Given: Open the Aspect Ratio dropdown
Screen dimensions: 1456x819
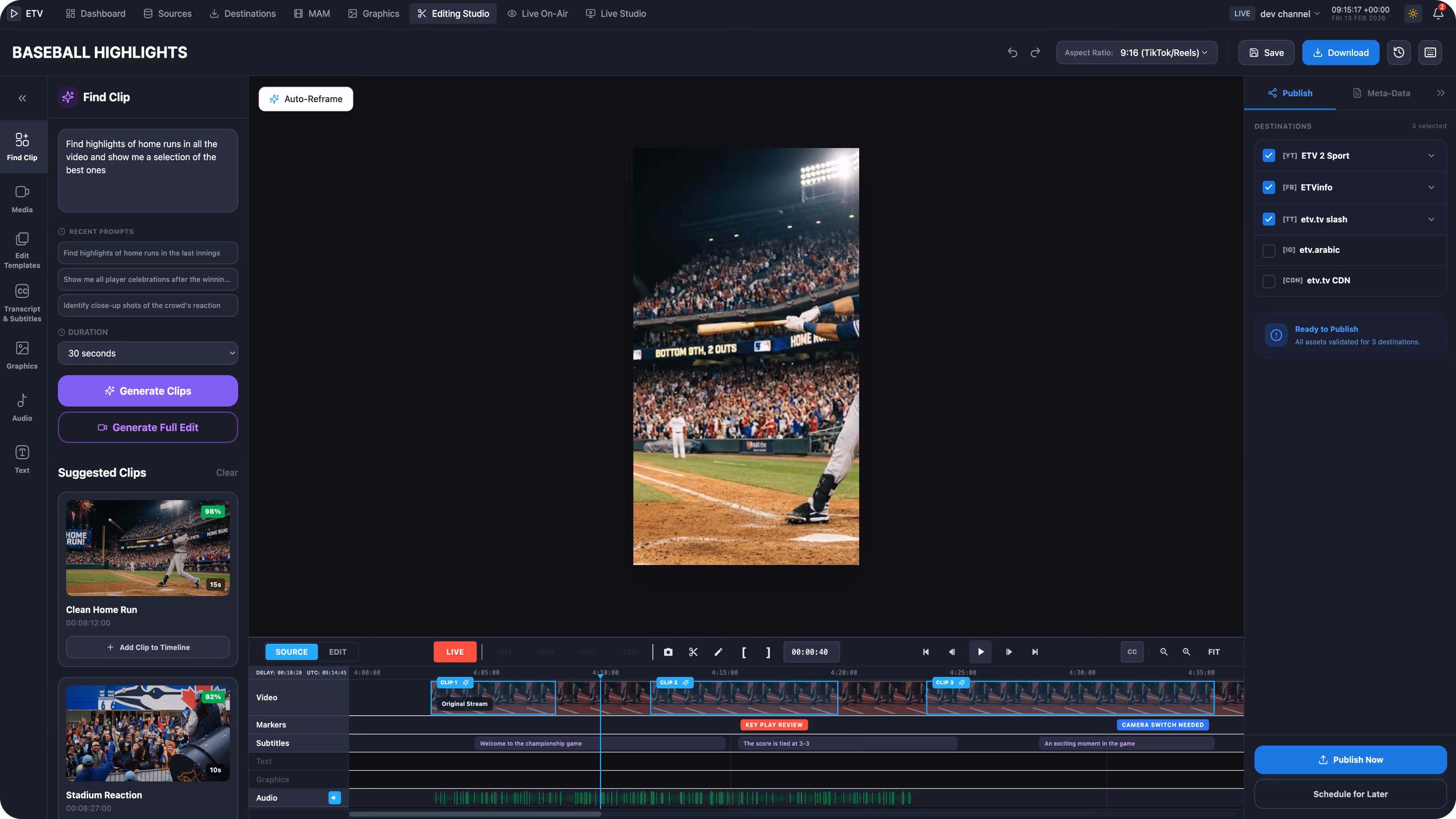Looking at the screenshot, I should pyautogui.click(x=1137, y=53).
